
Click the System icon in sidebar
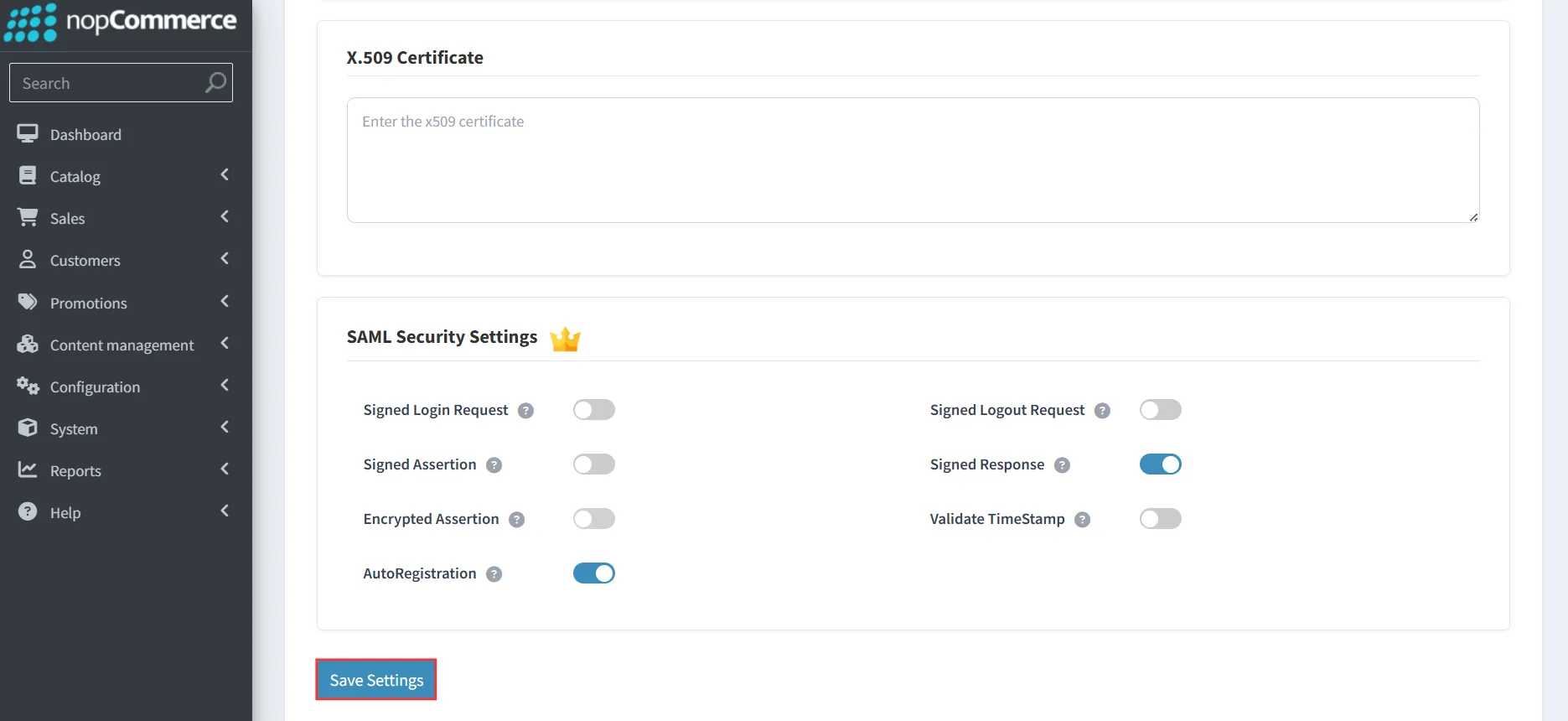(x=28, y=428)
